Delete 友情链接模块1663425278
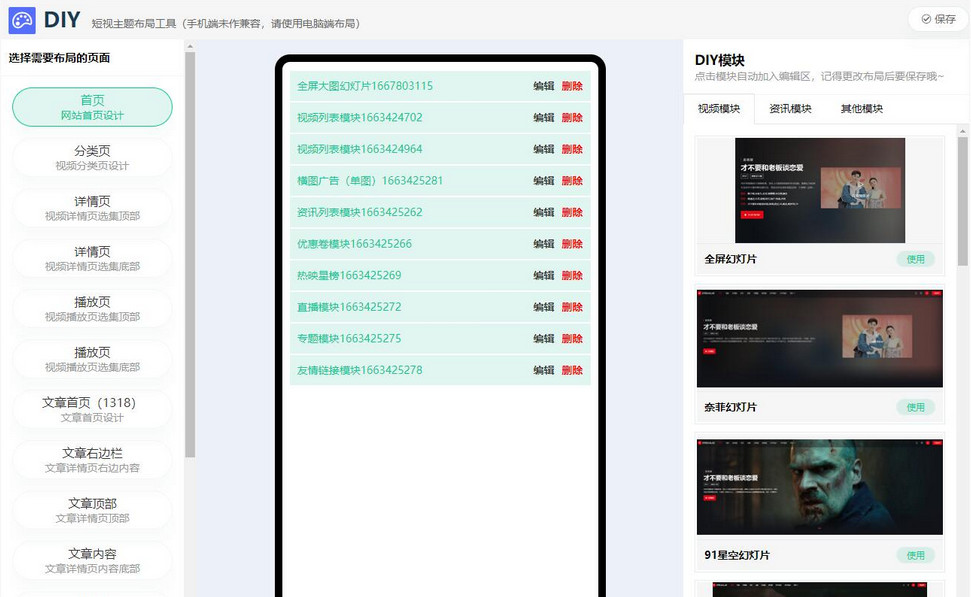This screenshot has height=597, width=971. (x=572, y=370)
